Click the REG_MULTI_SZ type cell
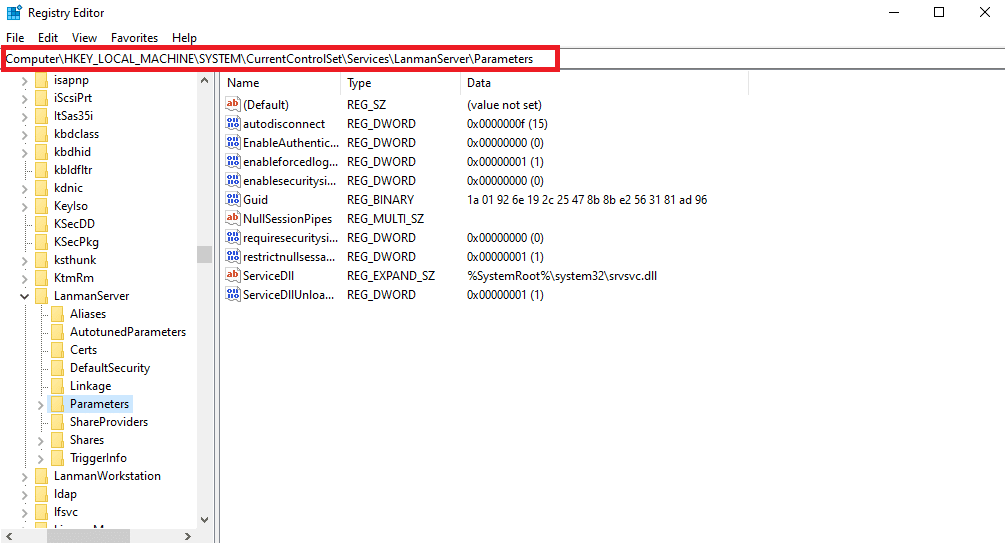The width and height of the screenshot is (1005, 543). (x=385, y=219)
